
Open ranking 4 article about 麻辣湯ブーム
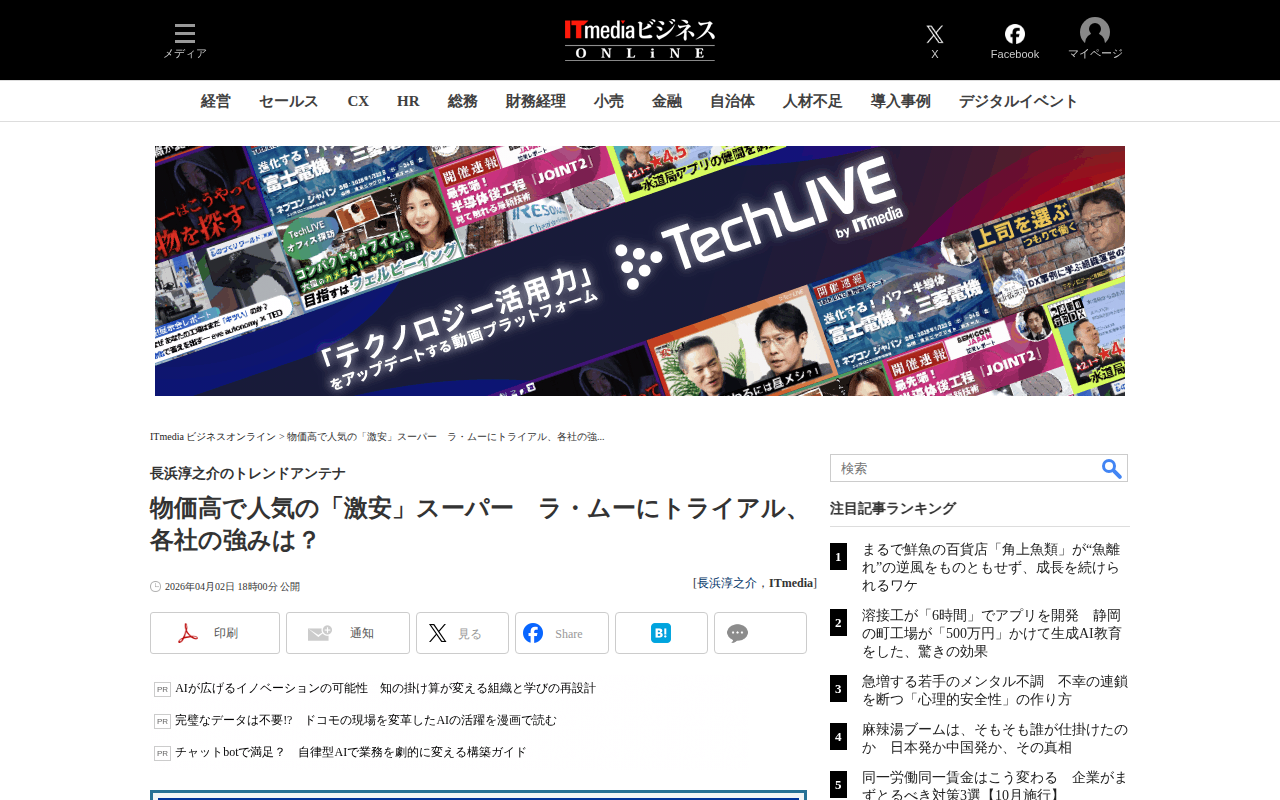pos(994,739)
